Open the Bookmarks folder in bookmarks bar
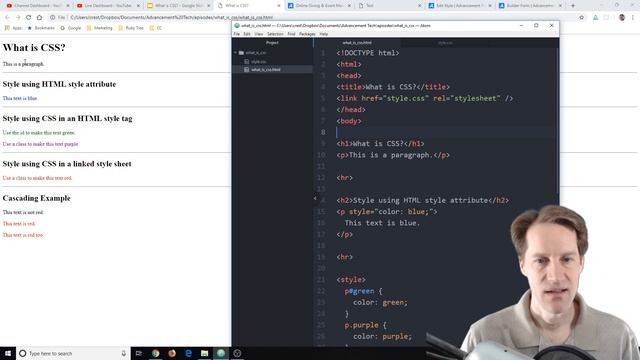640x360 pixels. tap(41, 28)
